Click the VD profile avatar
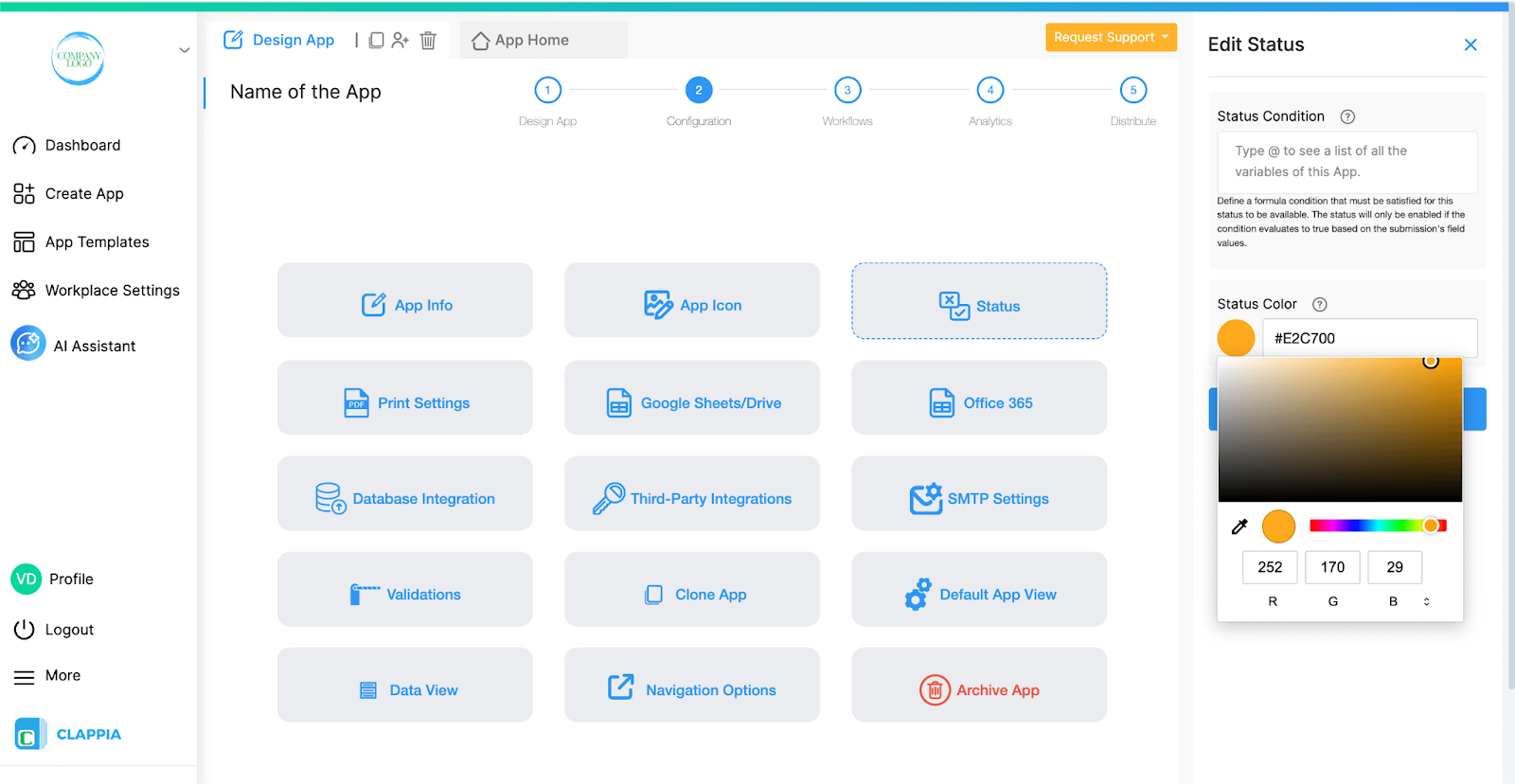The height and width of the screenshot is (784, 1515). [x=27, y=579]
